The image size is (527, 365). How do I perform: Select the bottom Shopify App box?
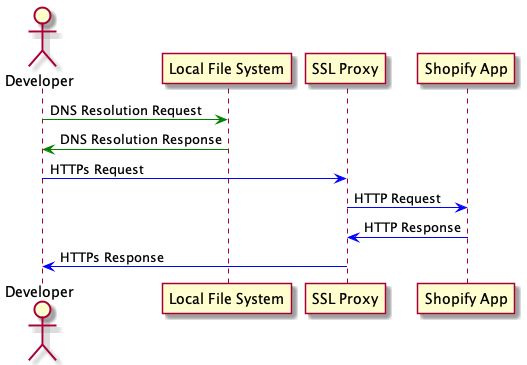coord(466,299)
